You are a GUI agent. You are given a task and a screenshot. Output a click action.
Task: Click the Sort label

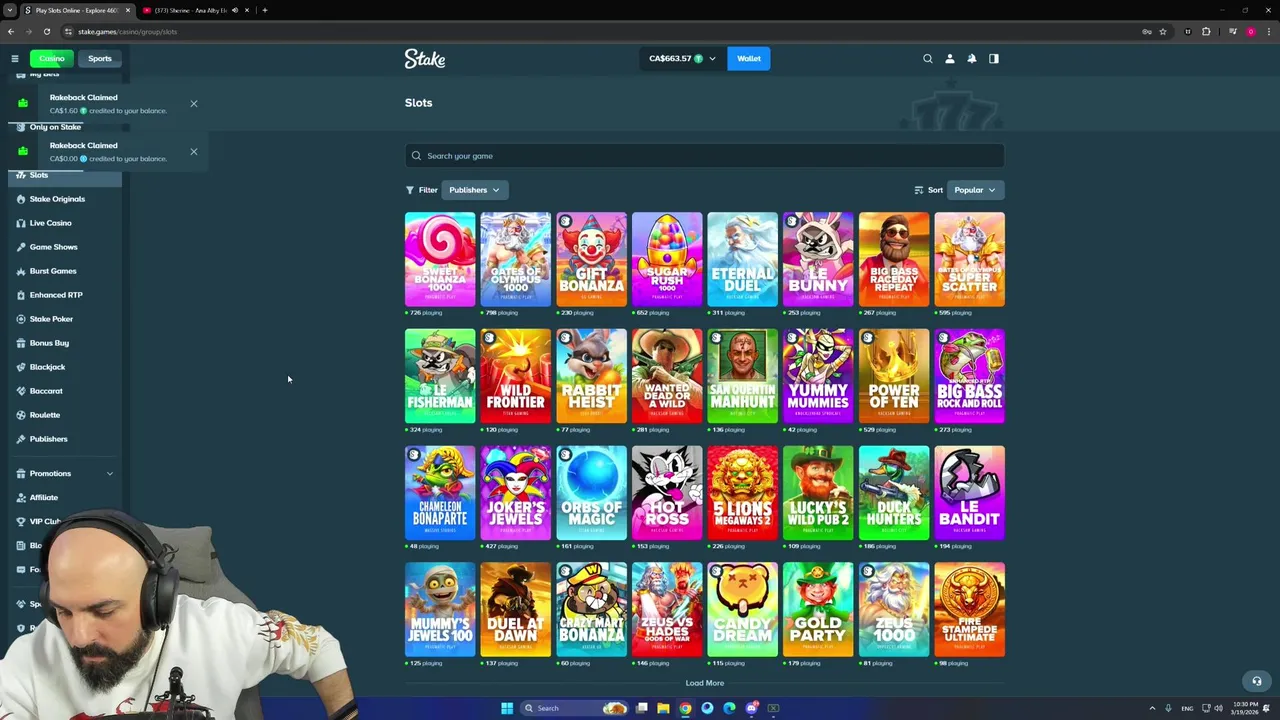935,190
